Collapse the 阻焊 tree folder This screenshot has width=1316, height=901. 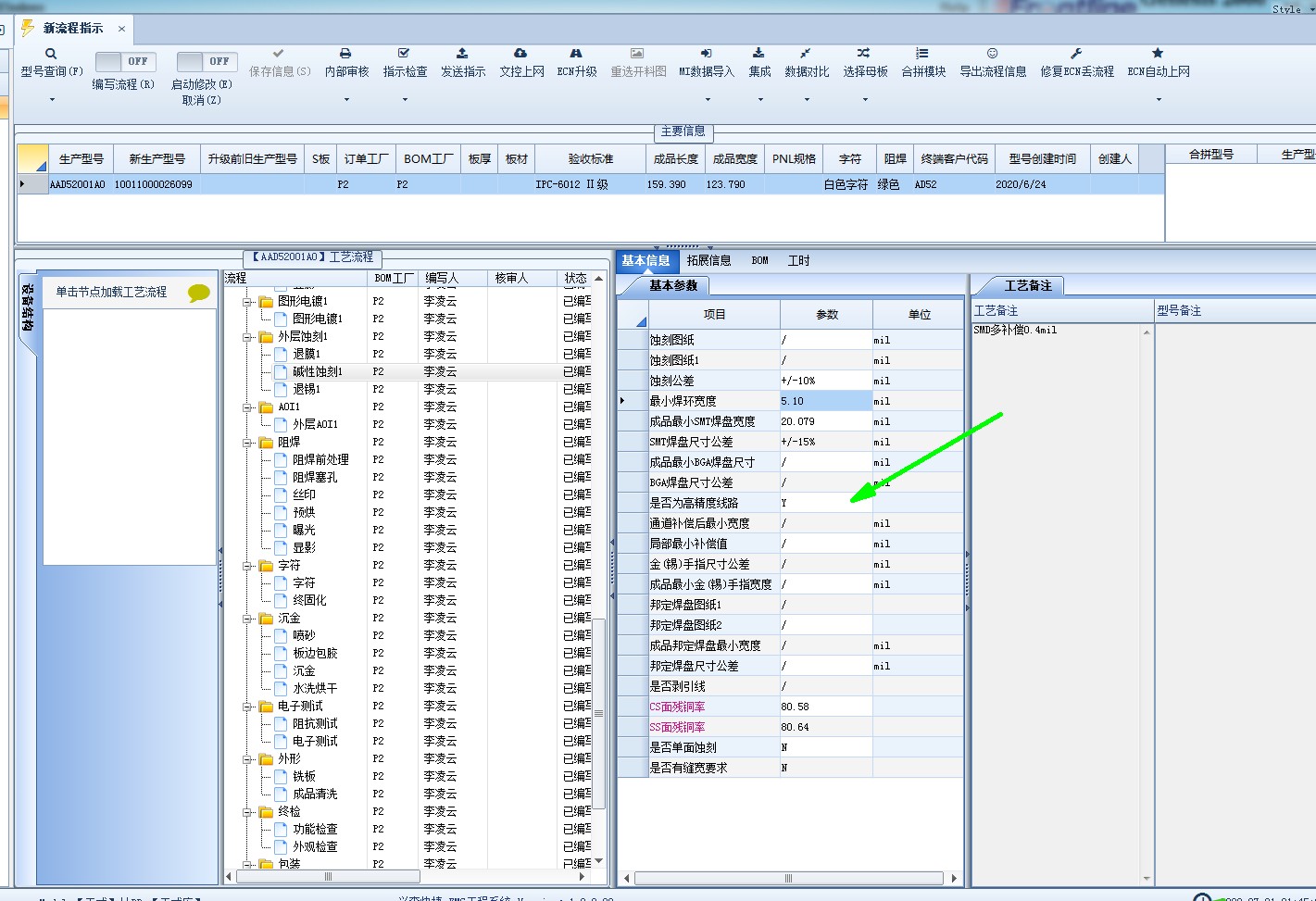tap(247, 443)
